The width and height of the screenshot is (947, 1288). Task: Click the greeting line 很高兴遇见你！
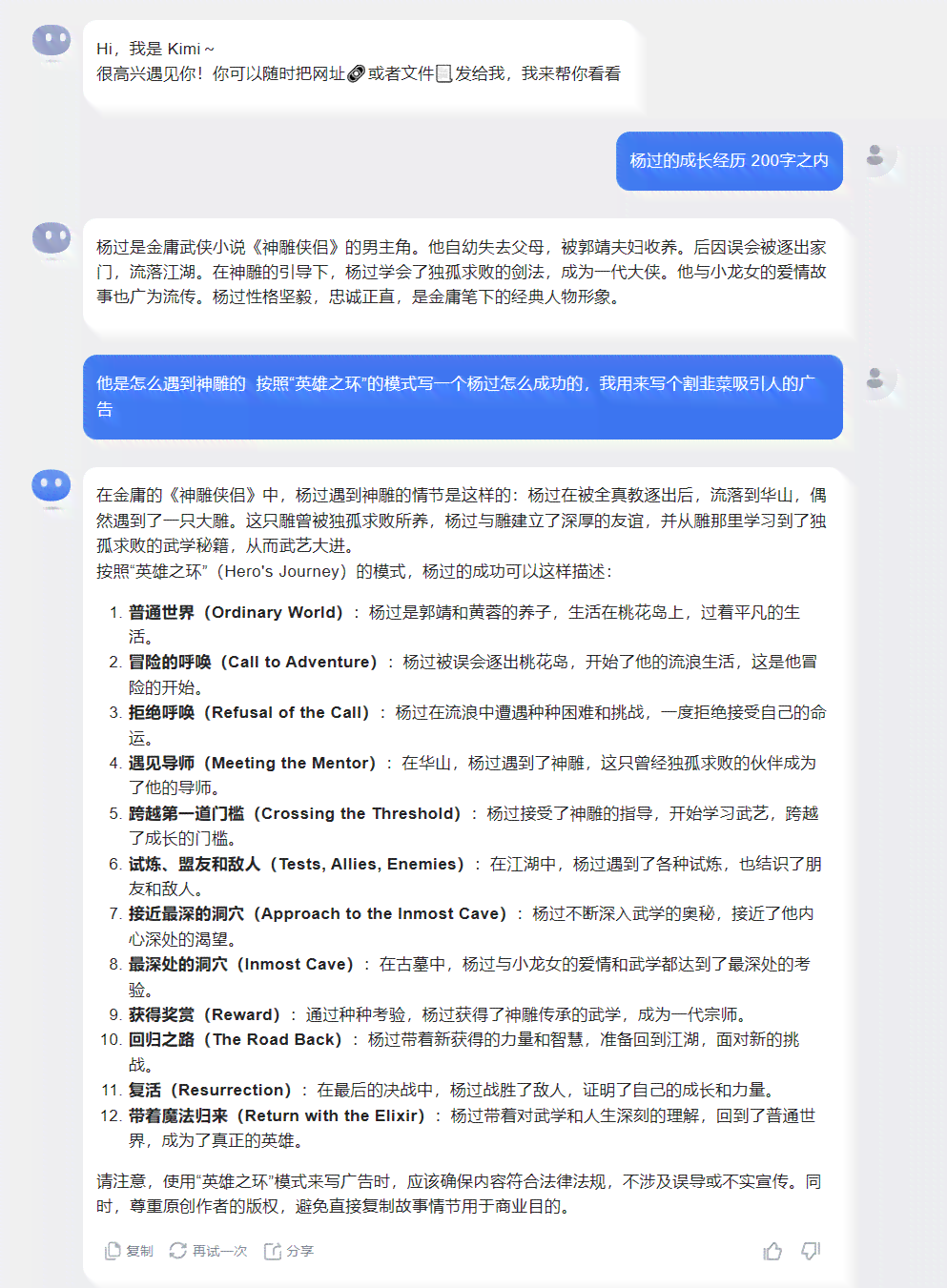point(359,73)
